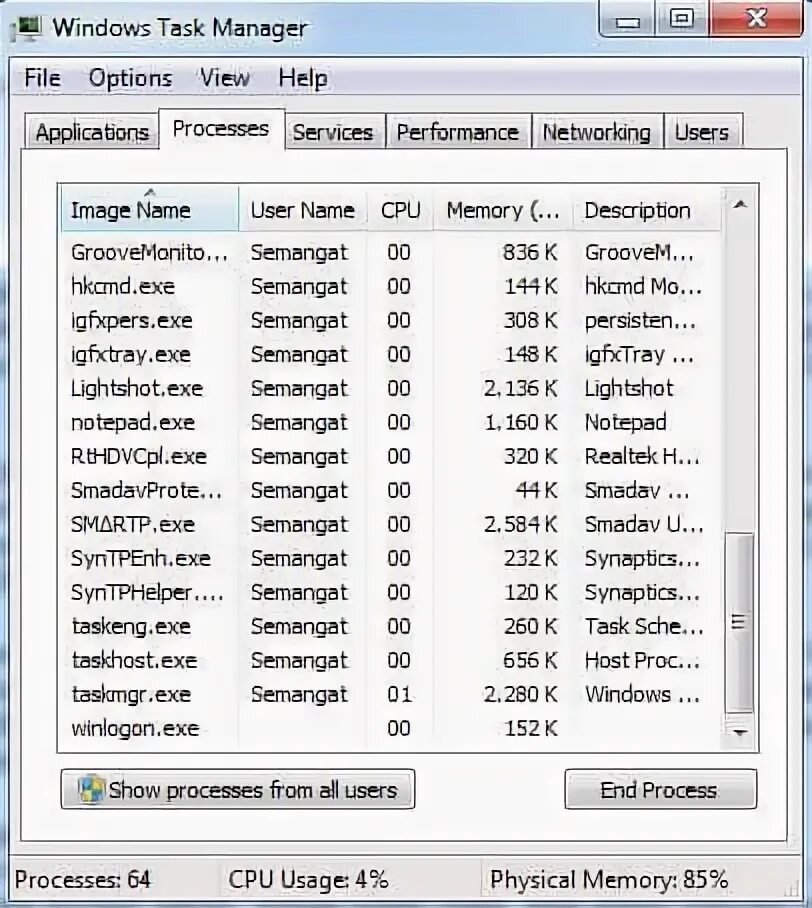812x908 pixels.
Task: Go to the Networking tab
Action: pos(597,133)
